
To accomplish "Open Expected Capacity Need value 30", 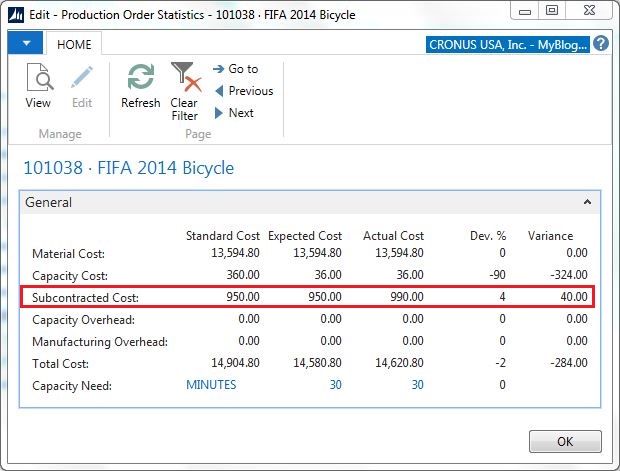I will [x=336, y=385].
